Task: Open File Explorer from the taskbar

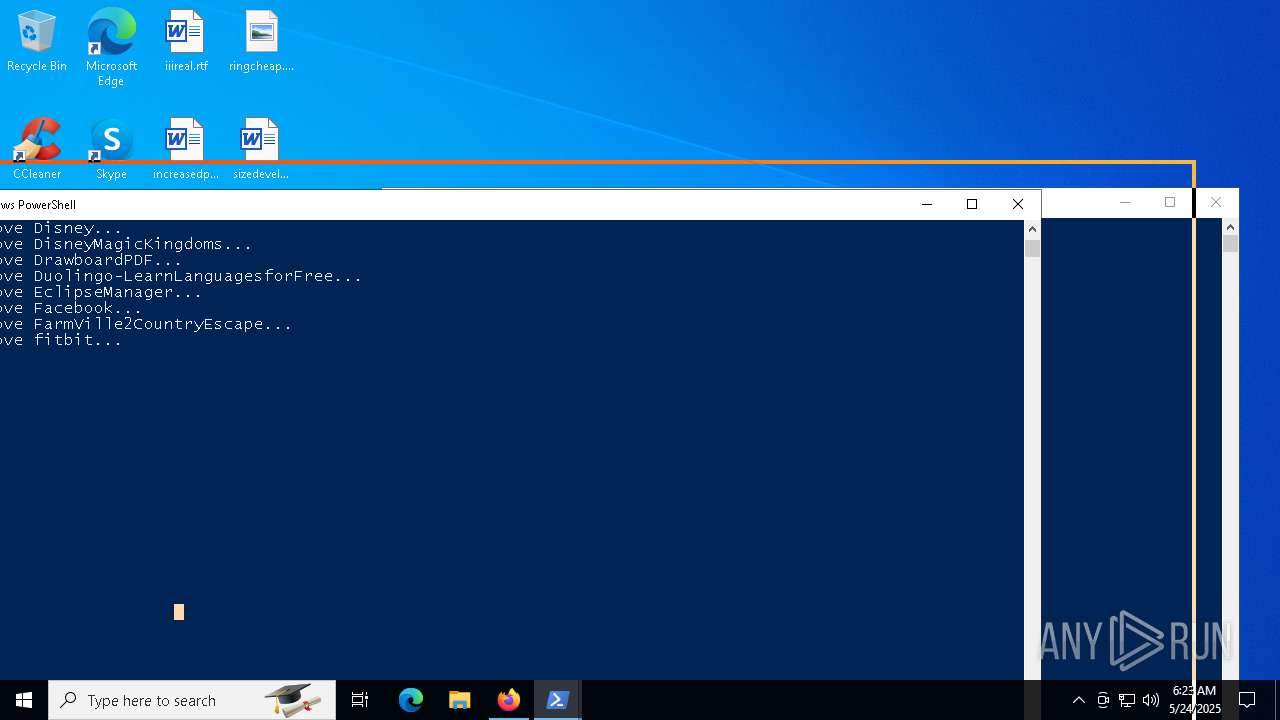Action: pos(460,700)
